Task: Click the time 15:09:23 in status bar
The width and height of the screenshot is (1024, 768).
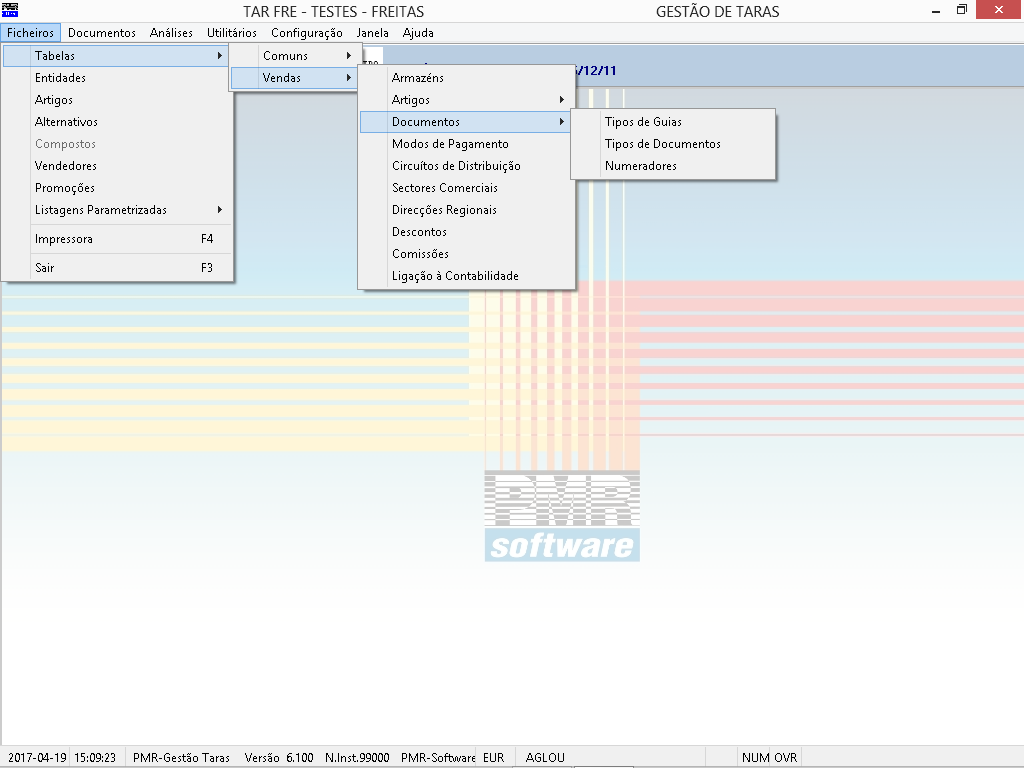Action: [95, 758]
